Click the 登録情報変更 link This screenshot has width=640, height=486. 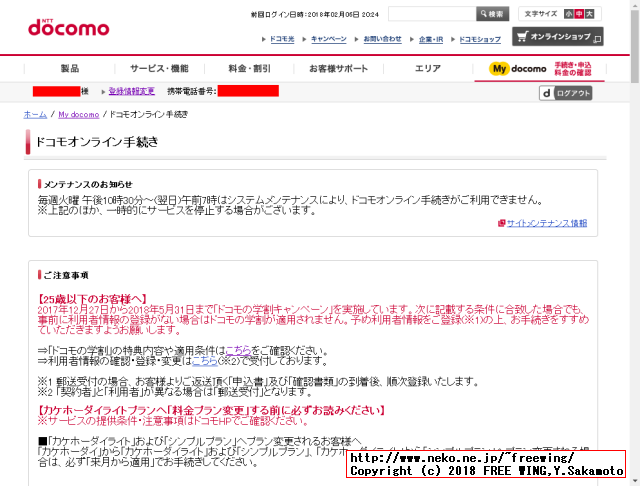pos(131,91)
